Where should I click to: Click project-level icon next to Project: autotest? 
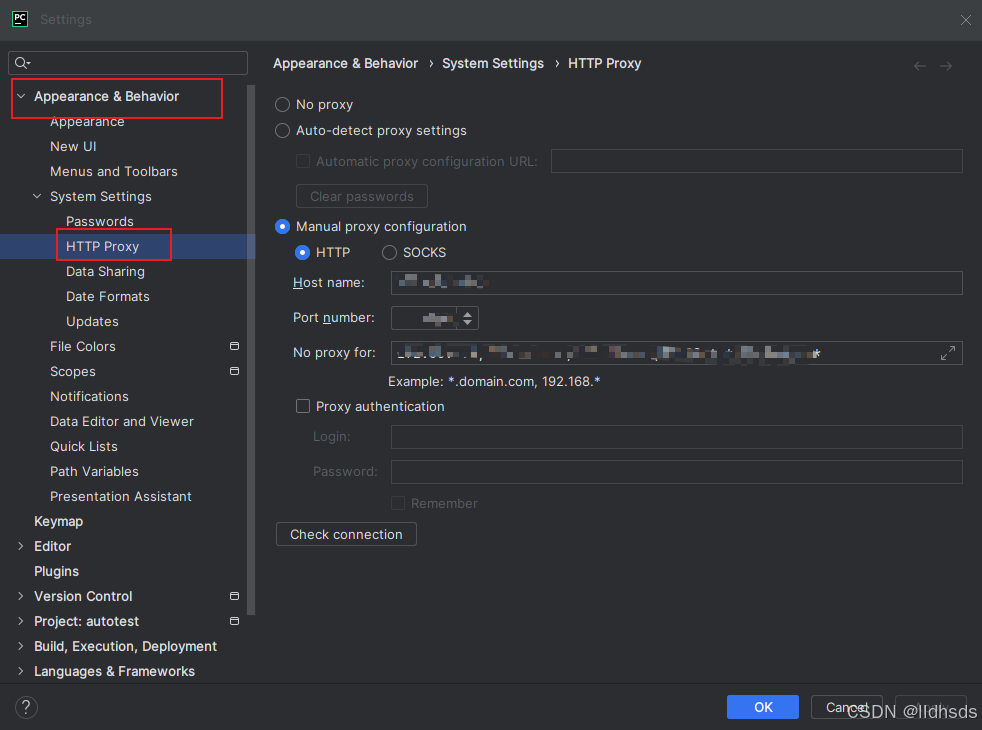[x=234, y=621]
